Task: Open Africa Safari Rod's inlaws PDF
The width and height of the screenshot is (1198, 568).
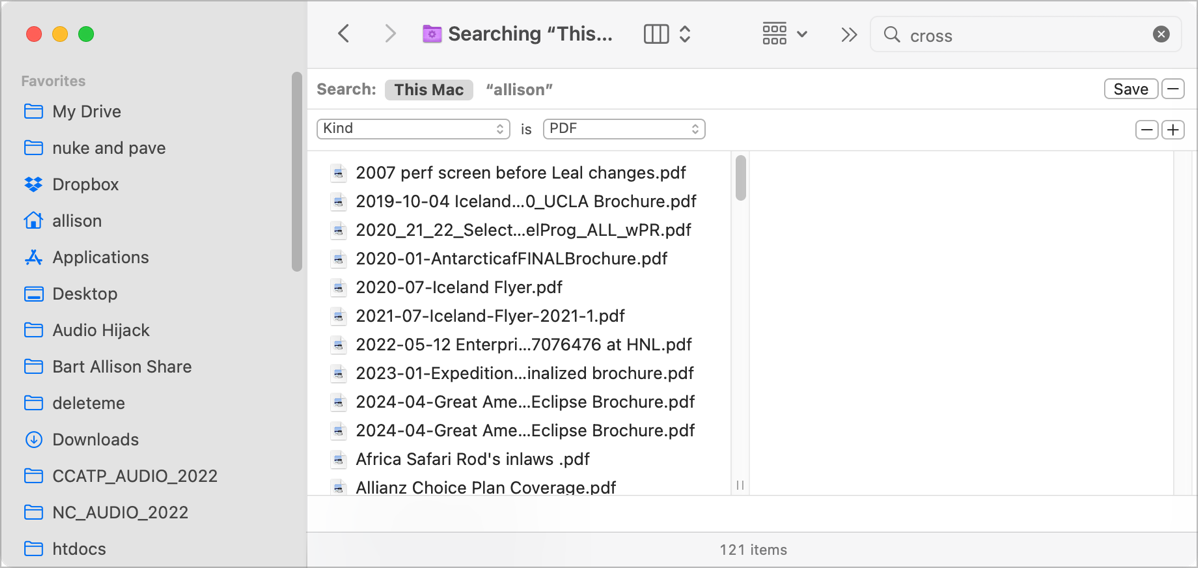Action: (472, 459)
